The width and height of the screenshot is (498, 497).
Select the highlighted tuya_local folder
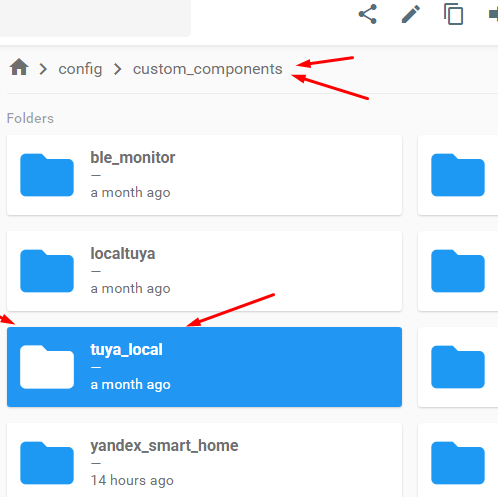click(204, 367)
